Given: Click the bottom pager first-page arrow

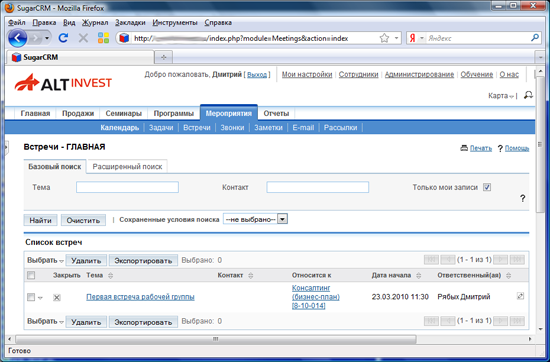Looking at the screenshot, I should coord(431,321).
